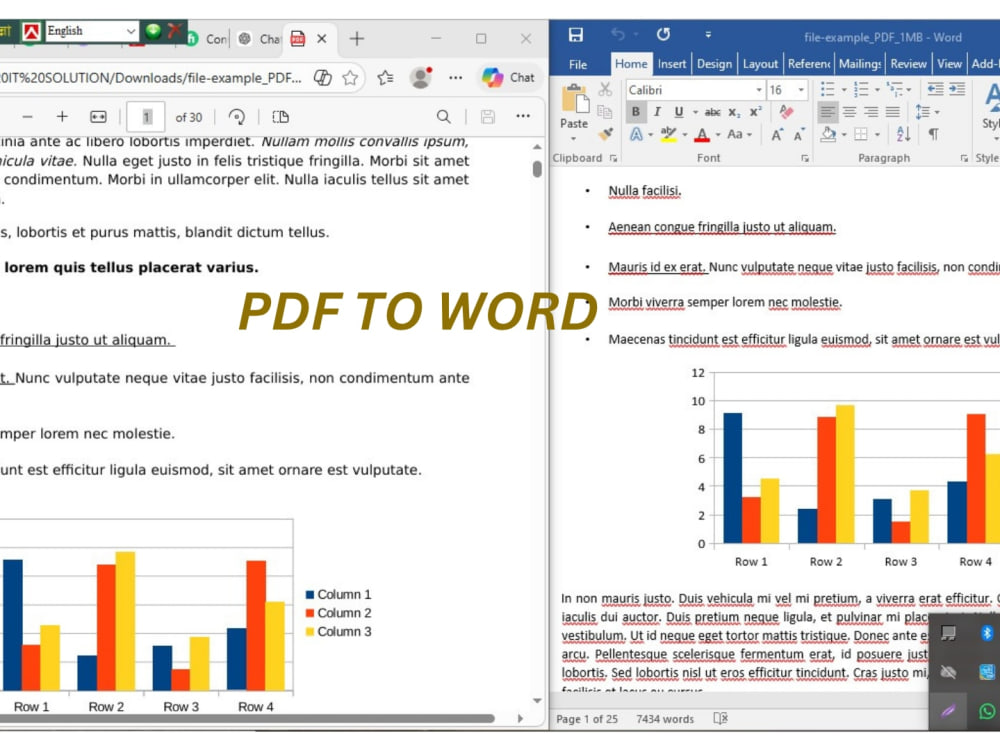Click the Clear All Formatting eraser icon
This screenshot has width=1000, height=751.
pyautogui.click(x=786, y=112)
